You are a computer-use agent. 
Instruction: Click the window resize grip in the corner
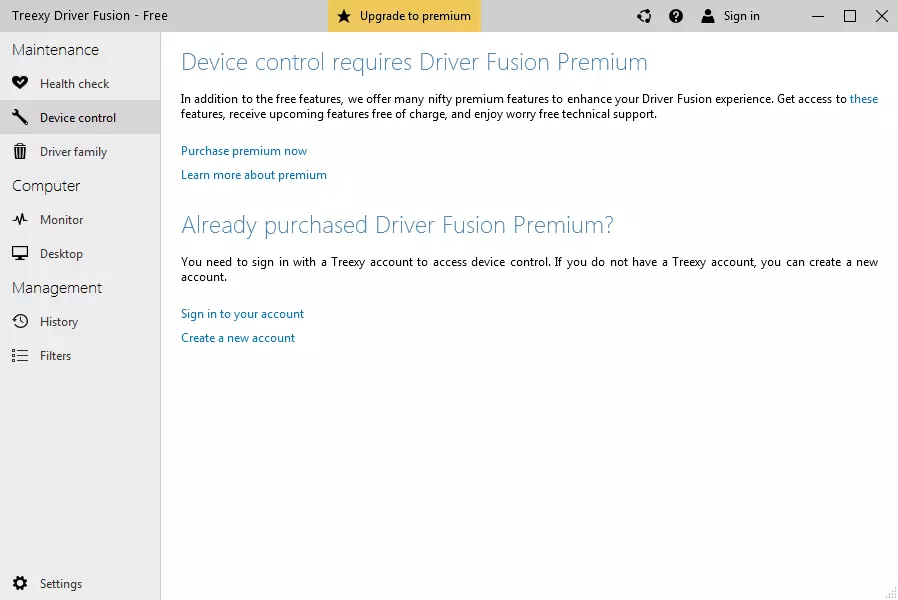tap(891, 593)
